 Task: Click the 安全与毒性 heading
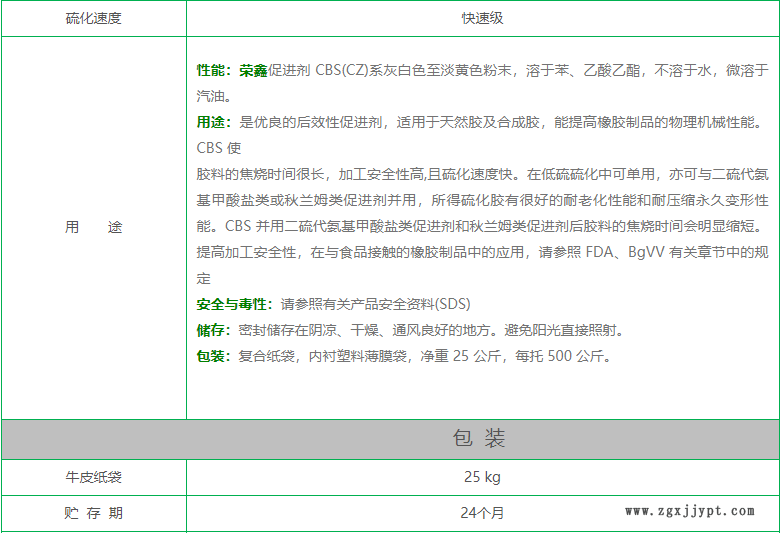[x=234, y=304]
